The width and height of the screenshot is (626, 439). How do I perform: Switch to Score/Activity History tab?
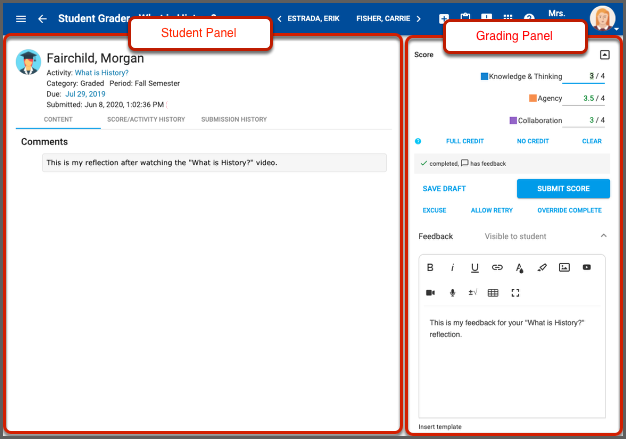pyautogui.click(x=145, y=119)
